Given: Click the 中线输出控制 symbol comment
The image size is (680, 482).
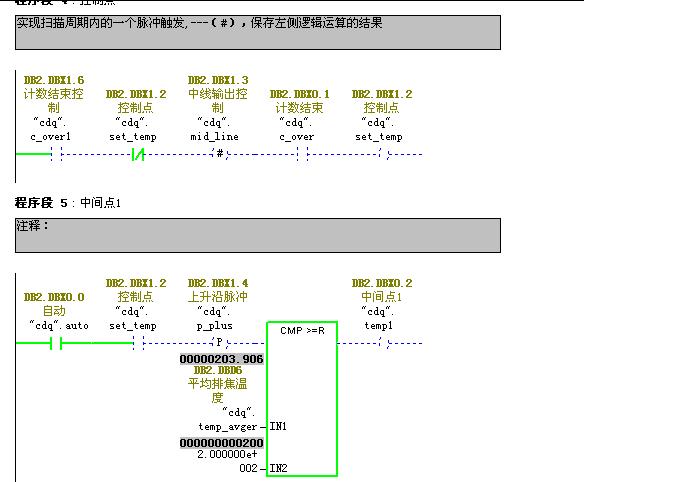Looking at the screenshot, I should 218,100.
